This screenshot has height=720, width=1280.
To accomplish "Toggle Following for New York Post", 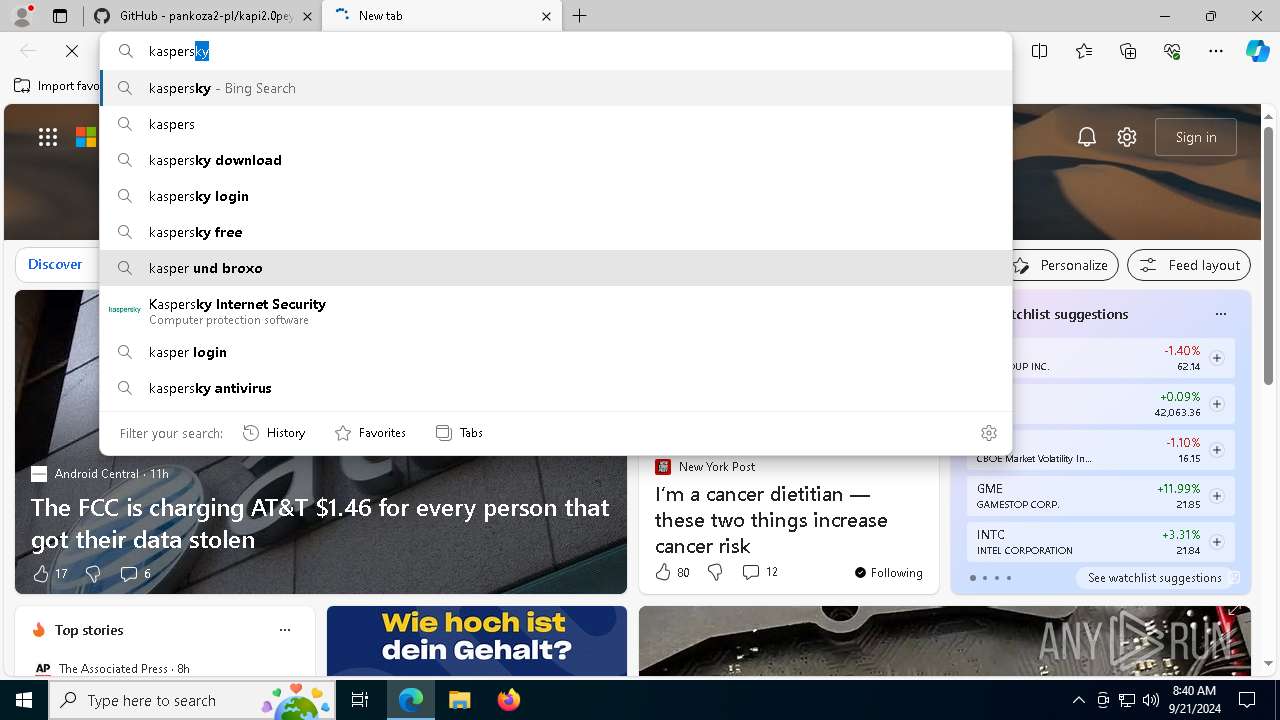I will (889, 573).
